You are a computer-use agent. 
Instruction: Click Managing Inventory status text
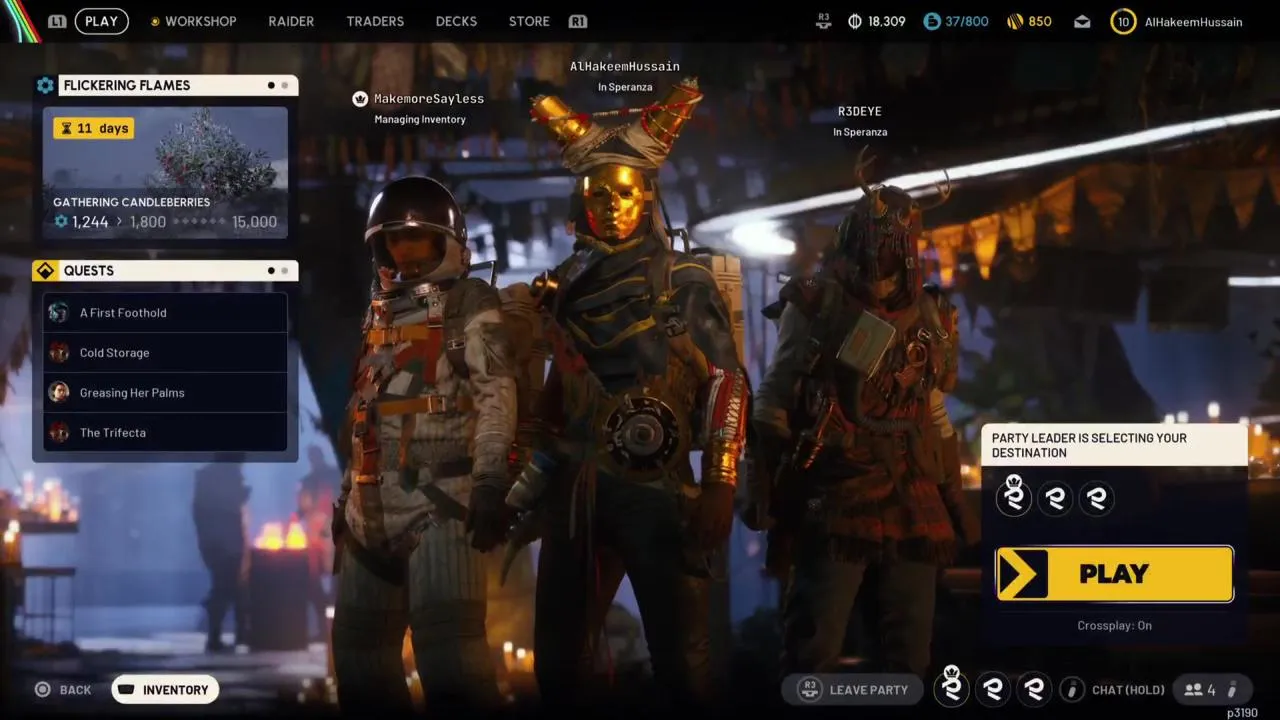pyautogui.click(x=420, y=119)
